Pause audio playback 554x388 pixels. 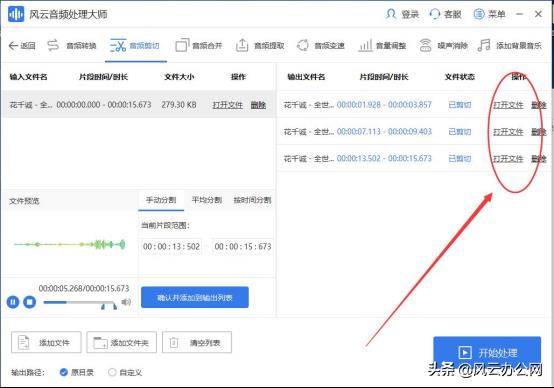[13, 302]
